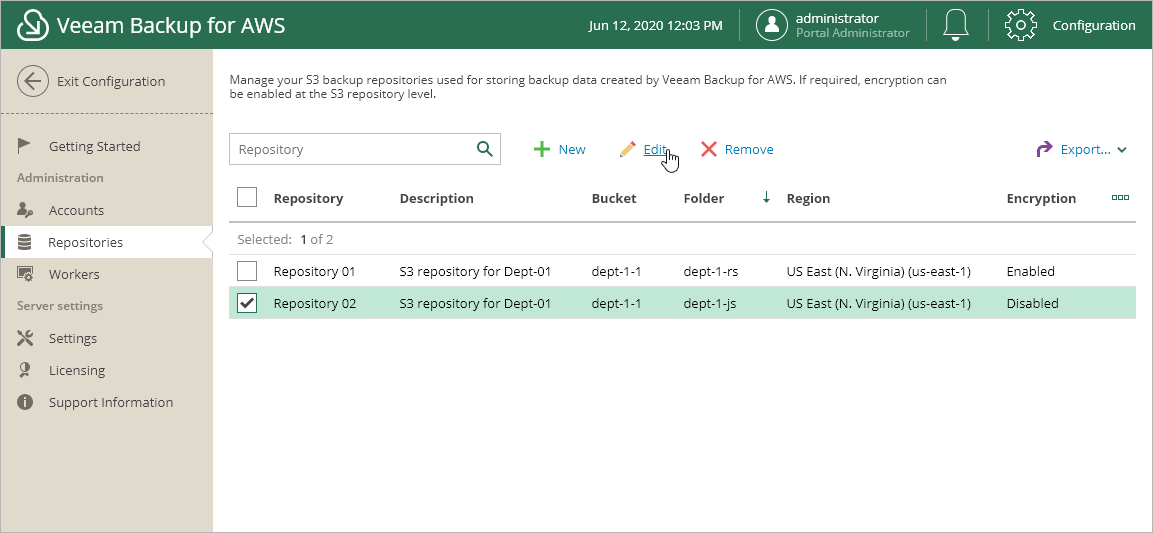Image resolution: width=1153 pixels, height=533 pixels.
Task: Click the pencil Edit icon
Action: click(627, 149)
